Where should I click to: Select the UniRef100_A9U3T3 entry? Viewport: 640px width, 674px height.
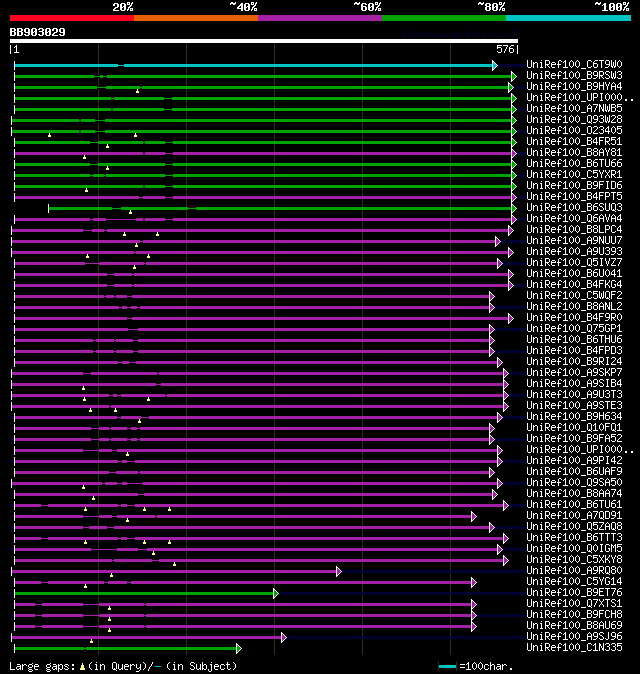pyautogui.click(x=574, y=395)
